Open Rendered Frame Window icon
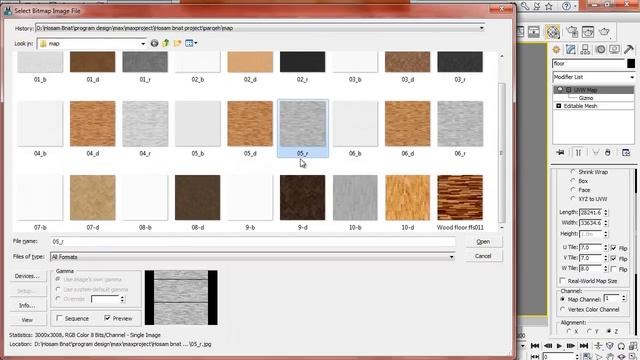This screenshot has height=360, width=640. [588, 31]
